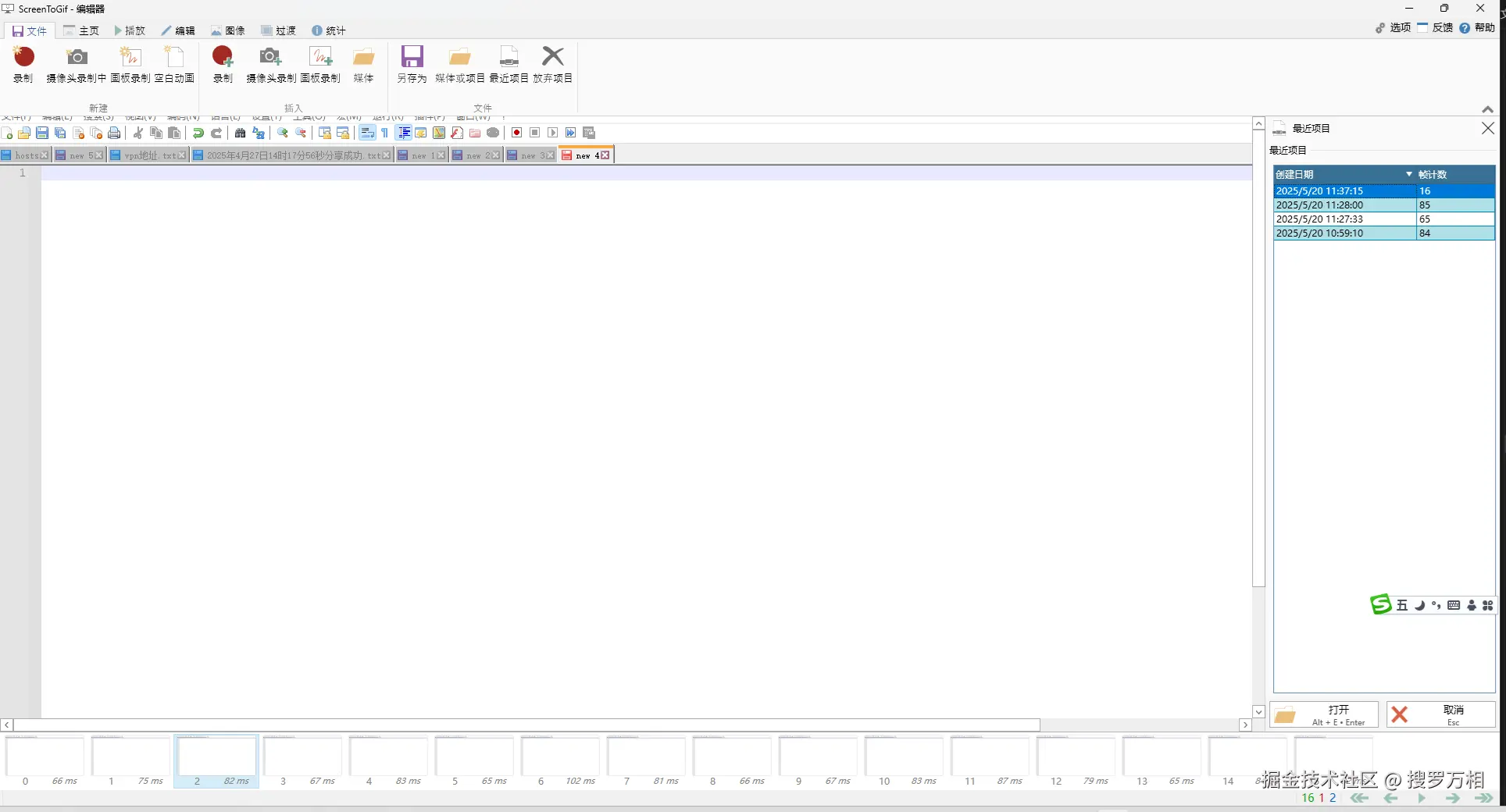1506x812 pixels.
Task: Select frame 7 thumbnail
Action: point(646,761)
